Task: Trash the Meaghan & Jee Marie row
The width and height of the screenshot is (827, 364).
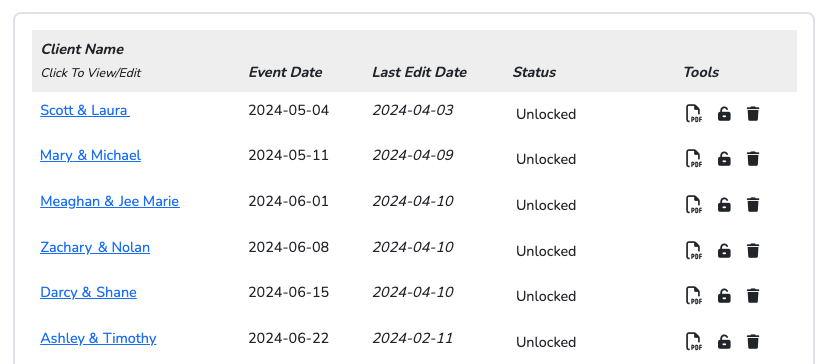Action: click(753, 205)
